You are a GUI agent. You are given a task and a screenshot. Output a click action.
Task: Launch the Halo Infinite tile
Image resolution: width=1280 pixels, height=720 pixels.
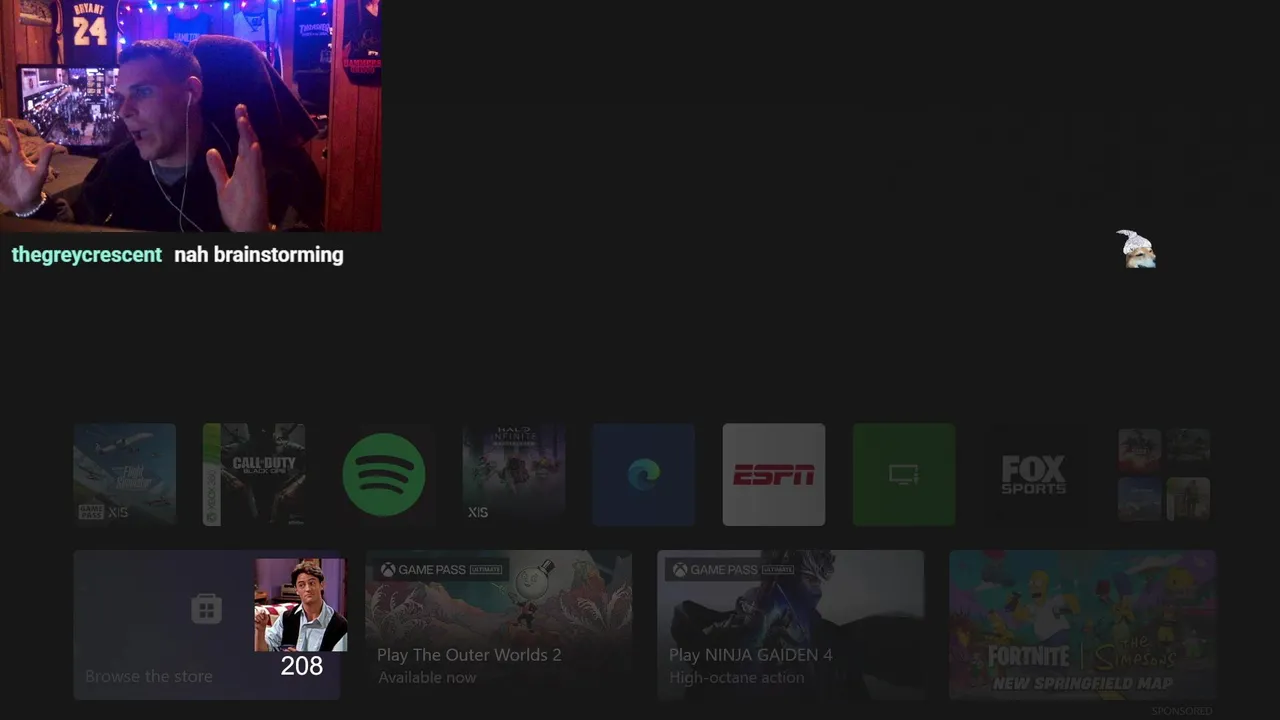point(514,474)
